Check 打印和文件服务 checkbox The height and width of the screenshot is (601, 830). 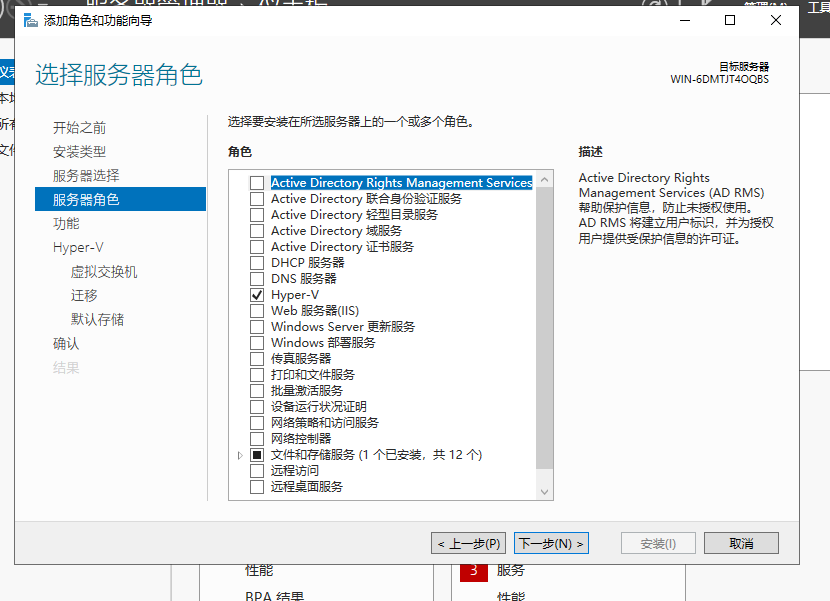[x=257, y=374]
